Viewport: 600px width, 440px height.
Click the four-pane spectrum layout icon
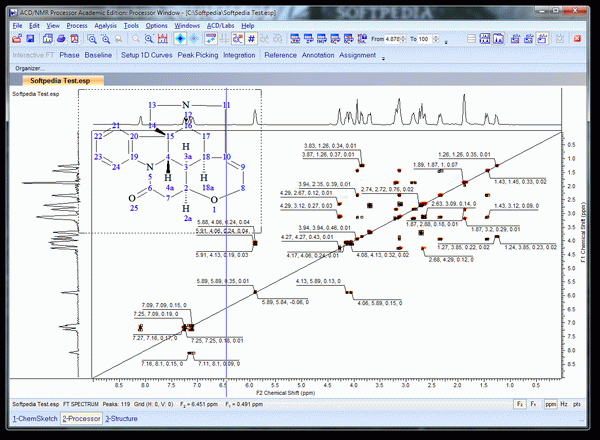point(485,39)
